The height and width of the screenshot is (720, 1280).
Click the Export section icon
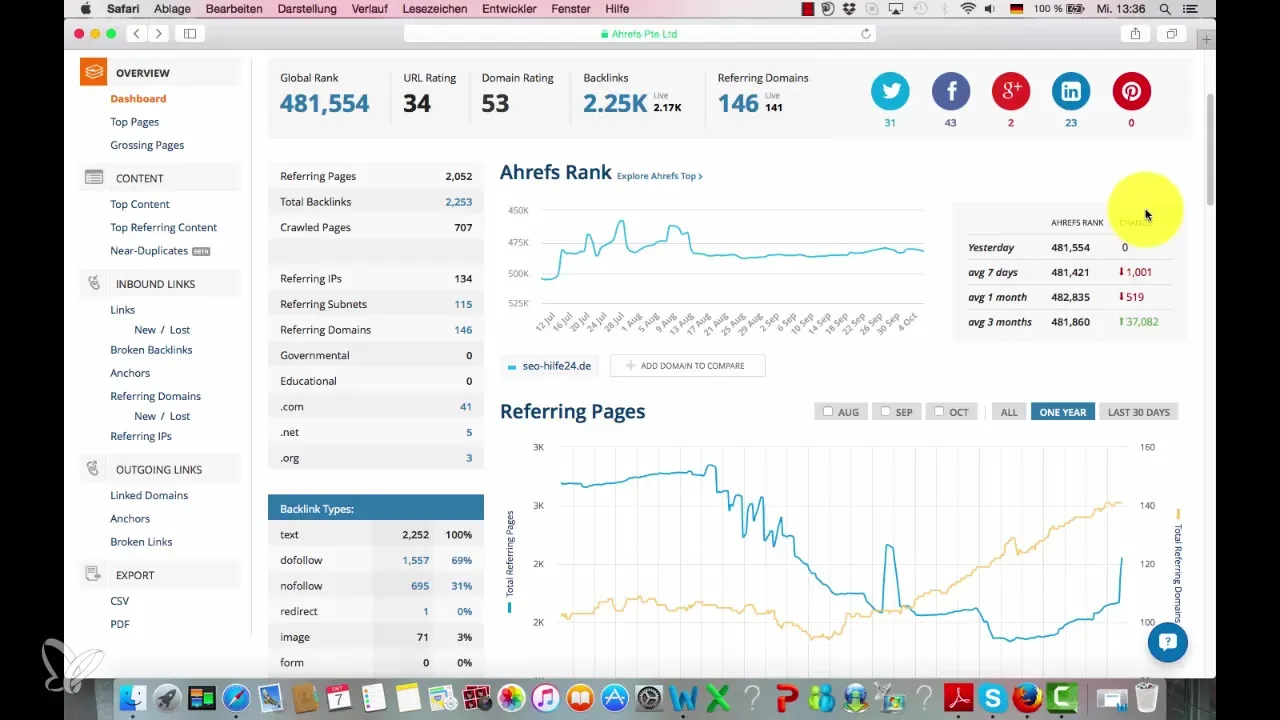pyautogui.click(x=94, y=574)
